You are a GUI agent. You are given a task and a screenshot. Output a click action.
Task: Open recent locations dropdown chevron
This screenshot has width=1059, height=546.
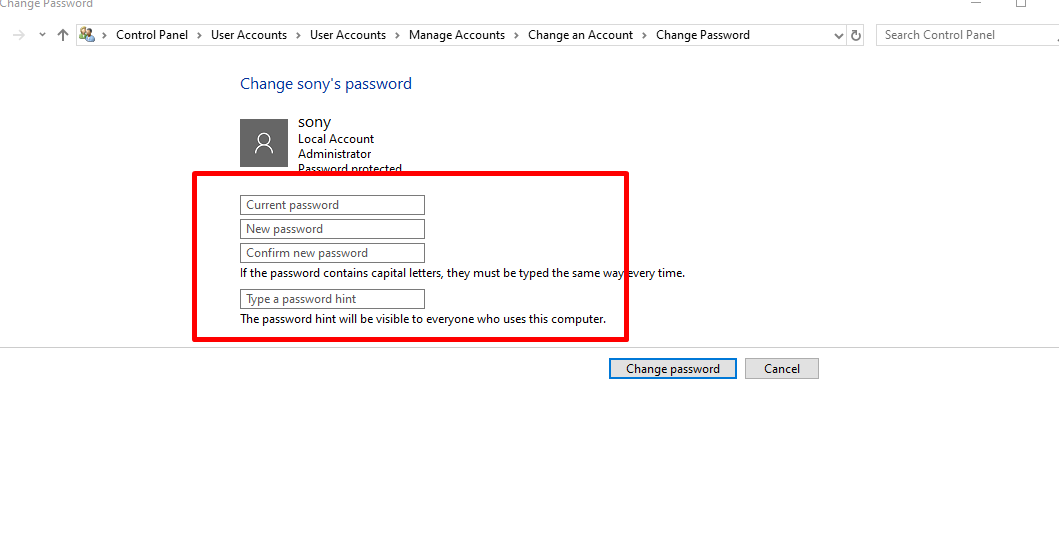tap(42, 35)
